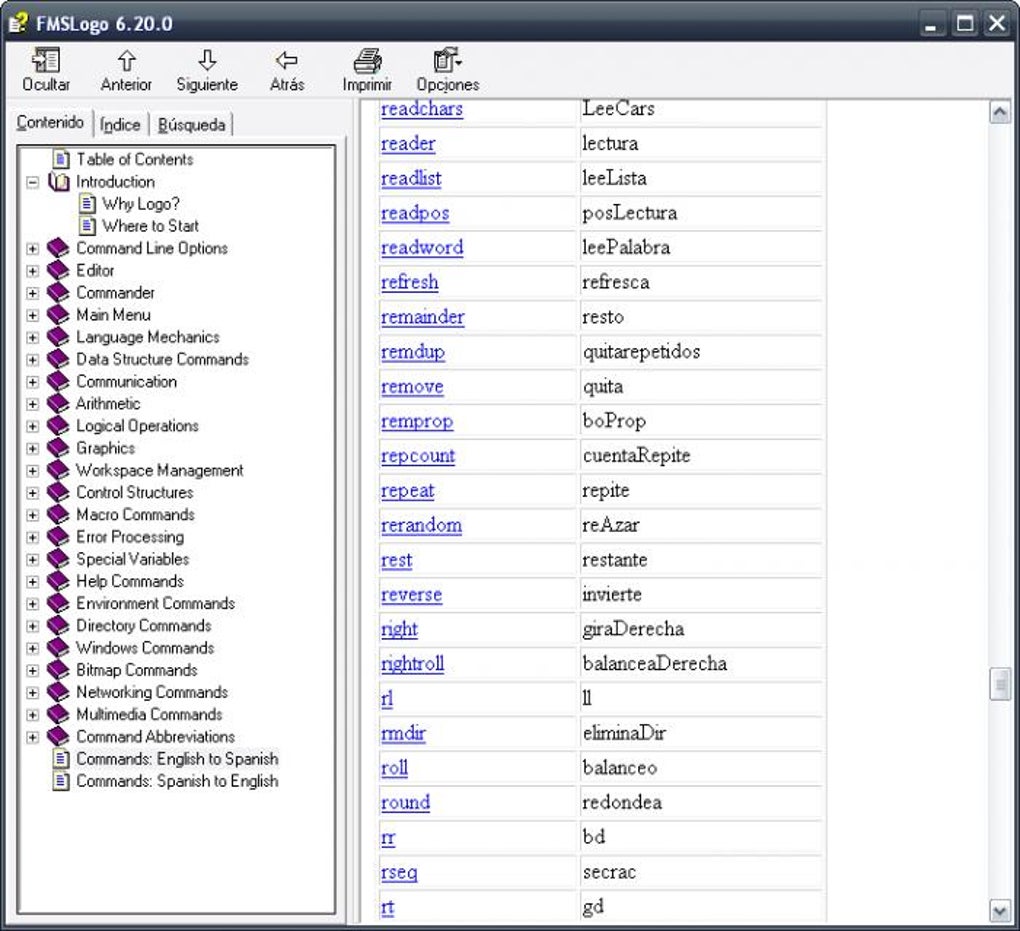Click the Spanish word quitarepetidos

pos(641,352)
